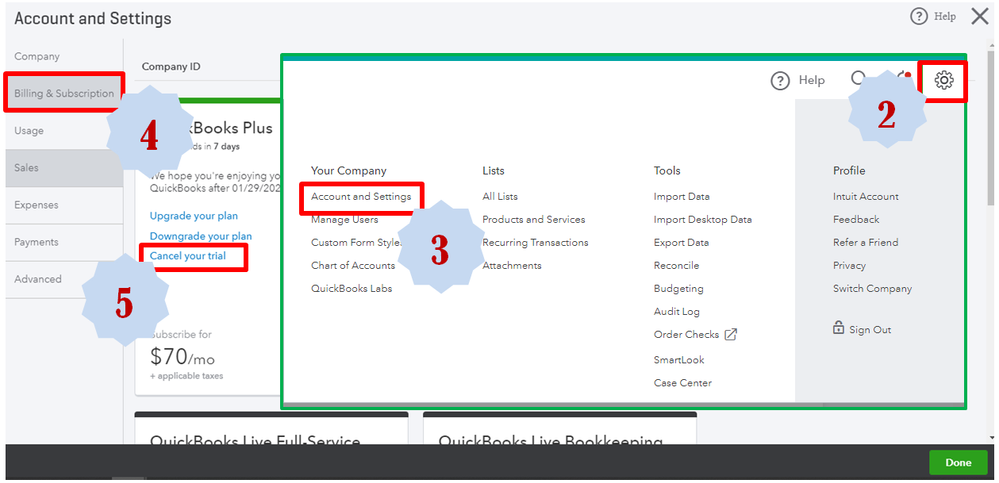The image size is (999, 483).
Task: Click the green Done button
Action: click(958, 463)
